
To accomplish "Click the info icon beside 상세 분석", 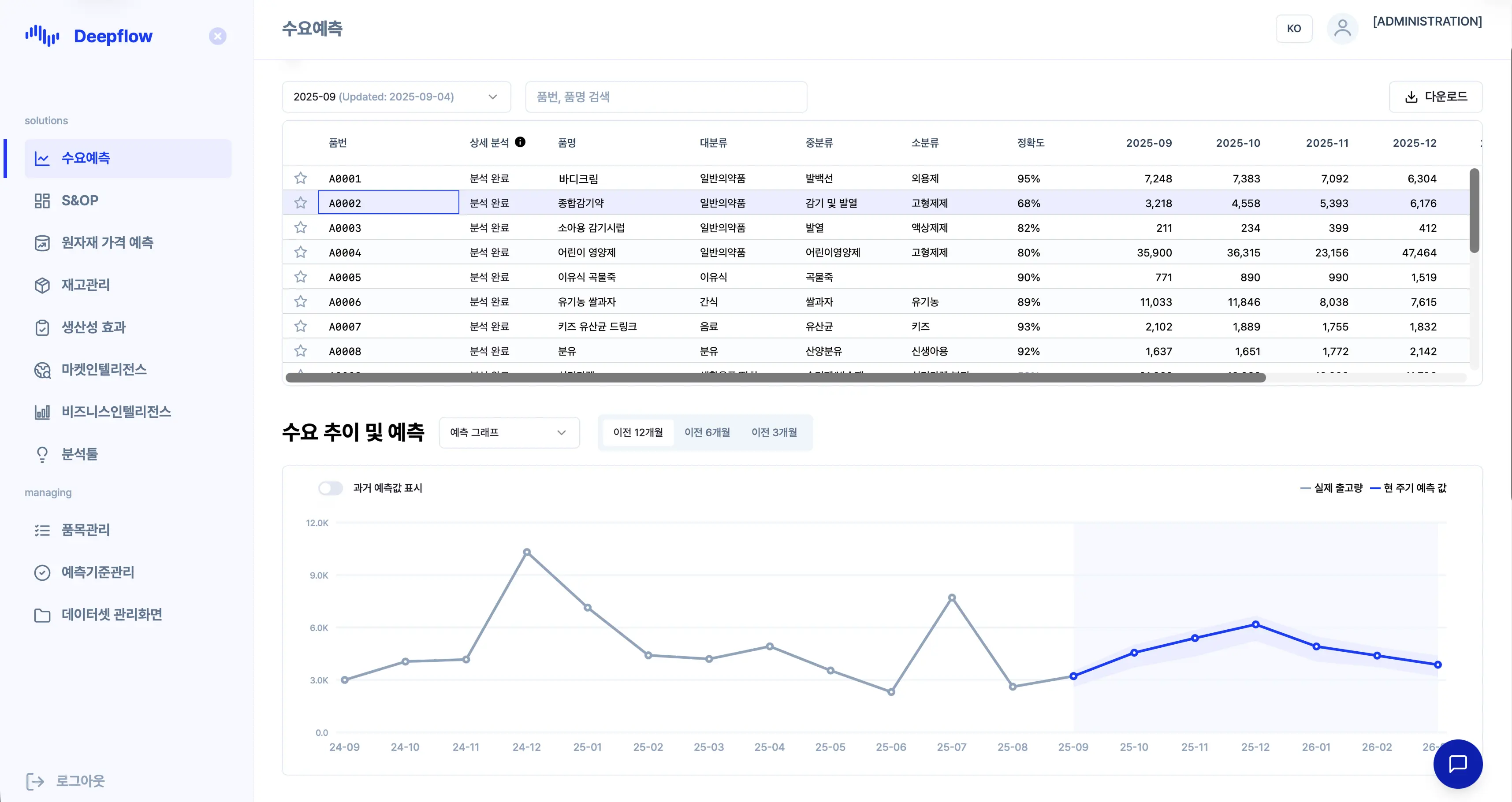I will click(520, 142).
